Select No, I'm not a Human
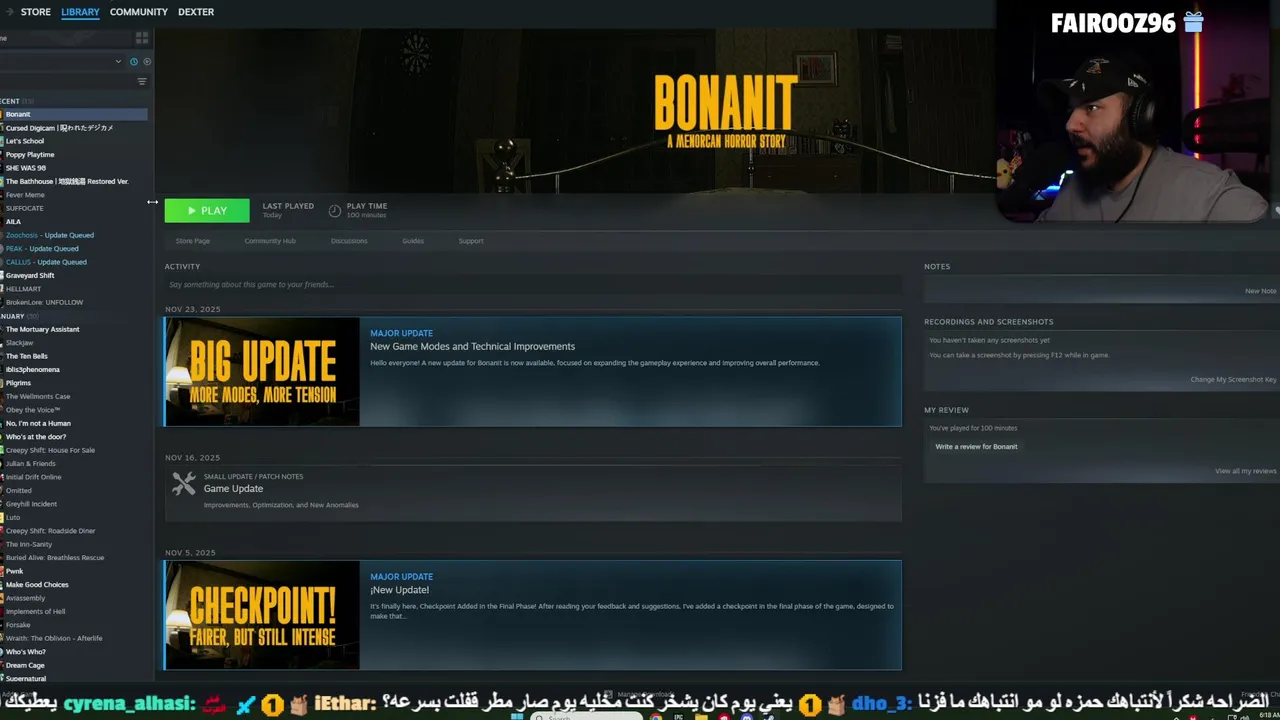 point(38,423)
